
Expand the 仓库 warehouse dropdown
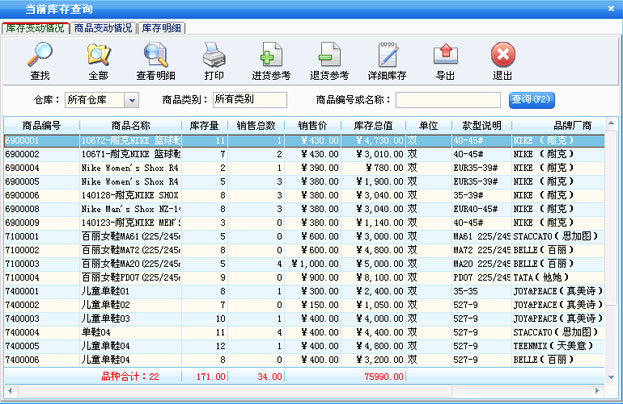tap(131, 100)
